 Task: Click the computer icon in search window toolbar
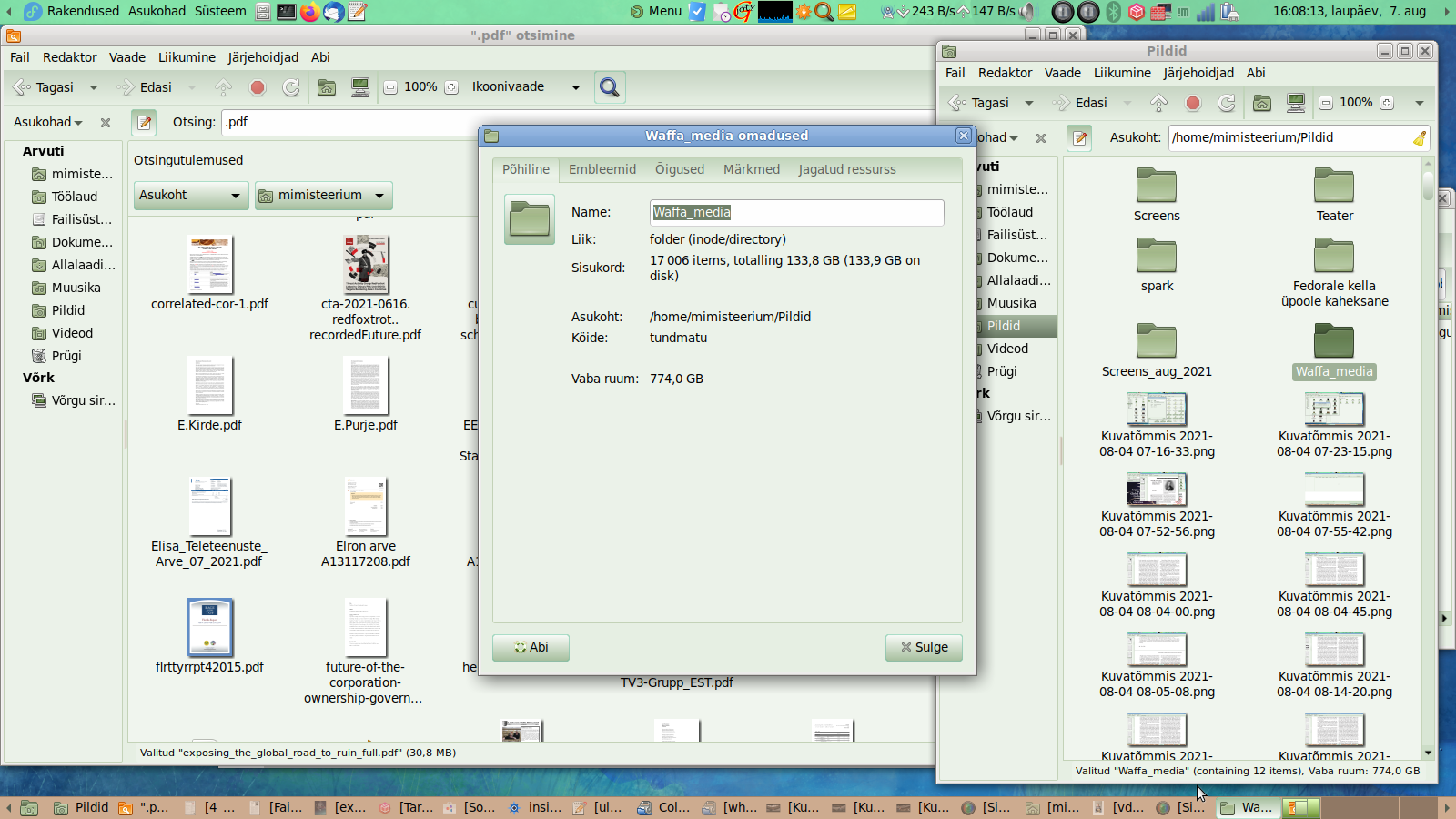pos(360,87)
